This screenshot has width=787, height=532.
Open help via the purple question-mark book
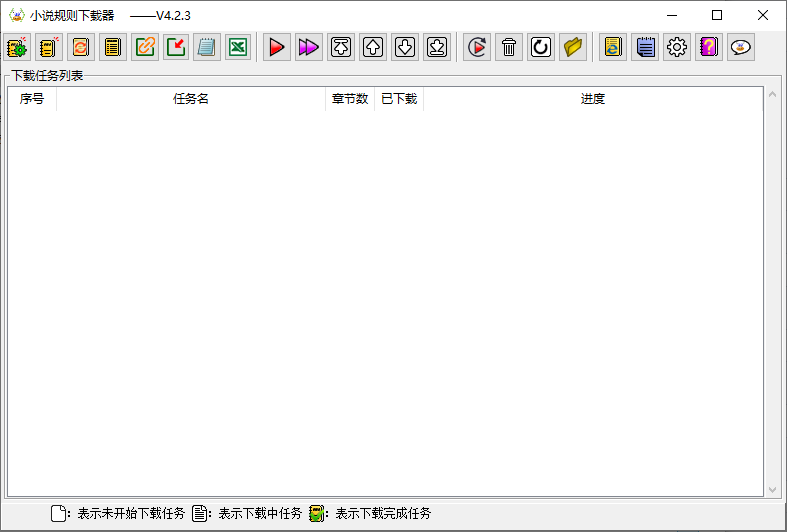(709, 47)
